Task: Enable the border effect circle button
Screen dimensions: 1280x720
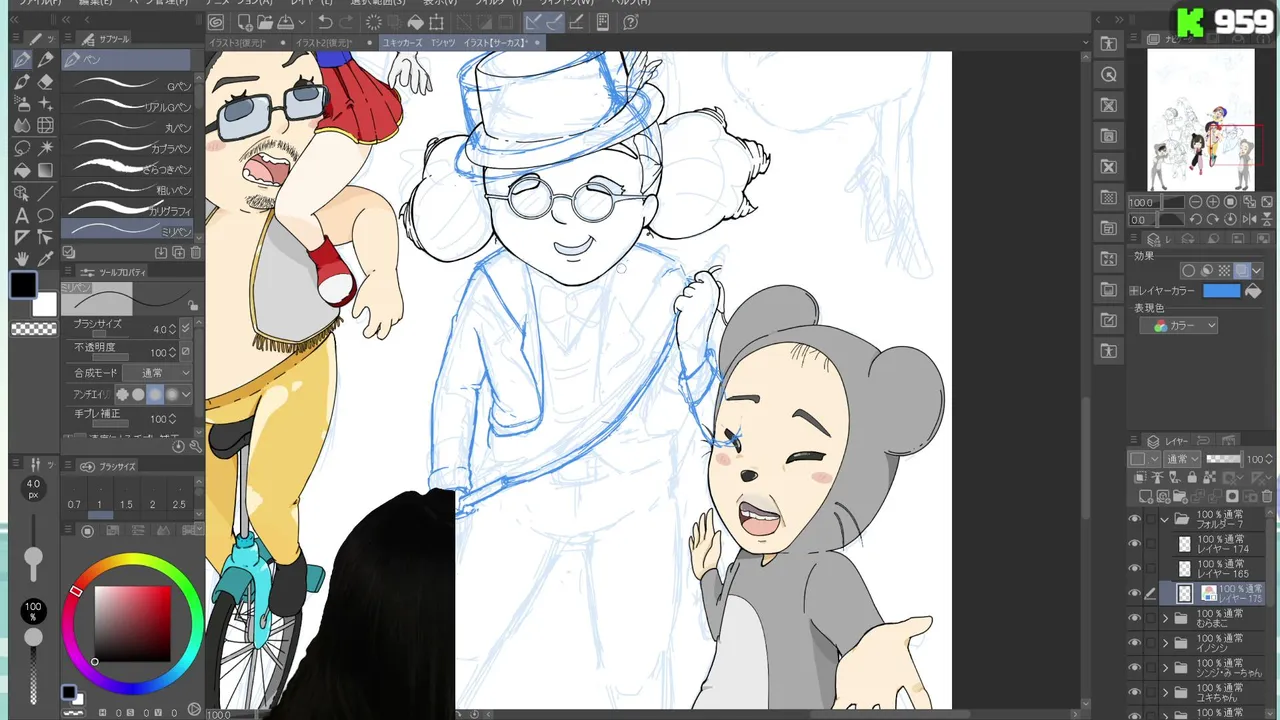Action: point(1188,270)
